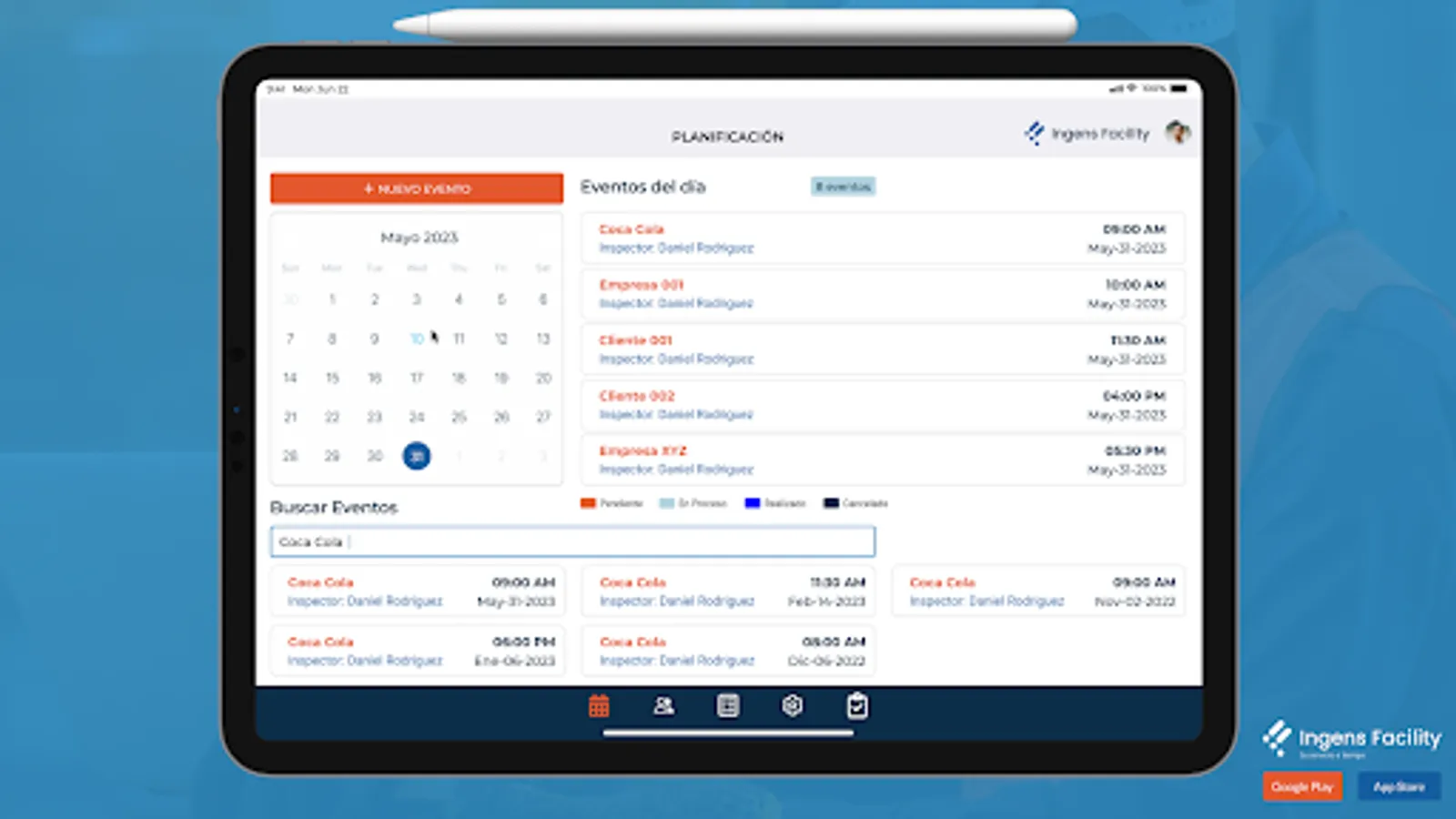Select today's highlighted day 10 in the calendar
Screen dimensions: 1456x819
tap(417, 339)
